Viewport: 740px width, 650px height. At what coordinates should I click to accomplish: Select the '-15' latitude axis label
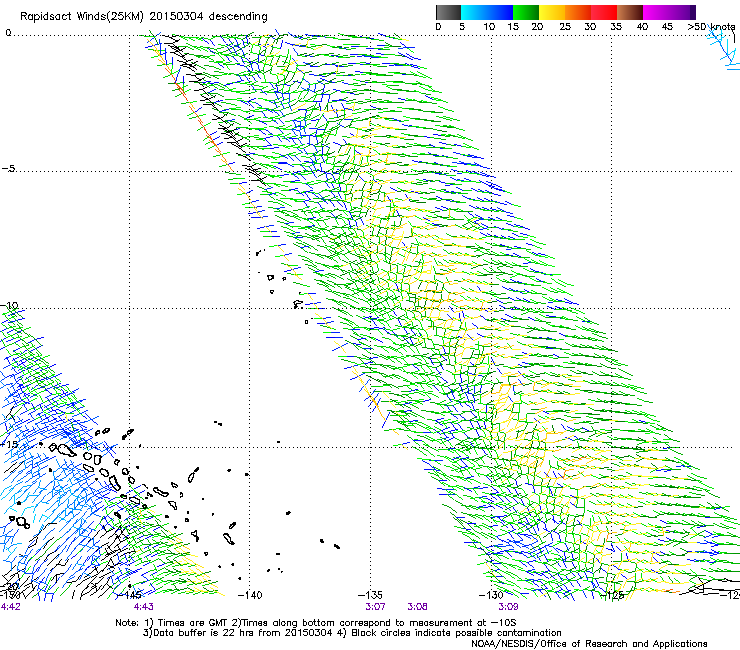click(9, 444)
